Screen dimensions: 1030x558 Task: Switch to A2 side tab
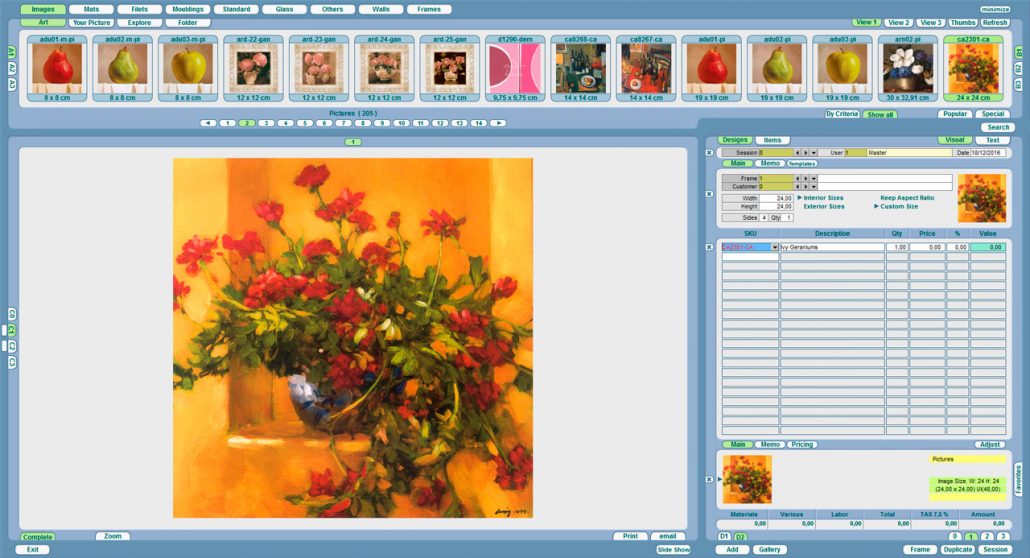(x=12, y=68)
